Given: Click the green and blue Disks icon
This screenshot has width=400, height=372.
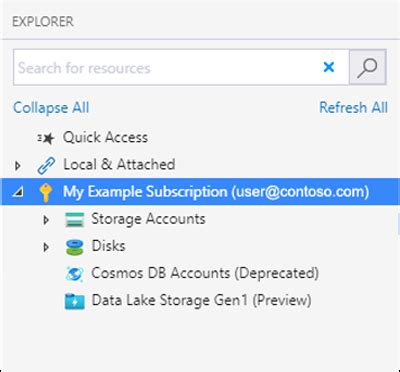Looking at the screenshot, I should (x=74, y=247).
